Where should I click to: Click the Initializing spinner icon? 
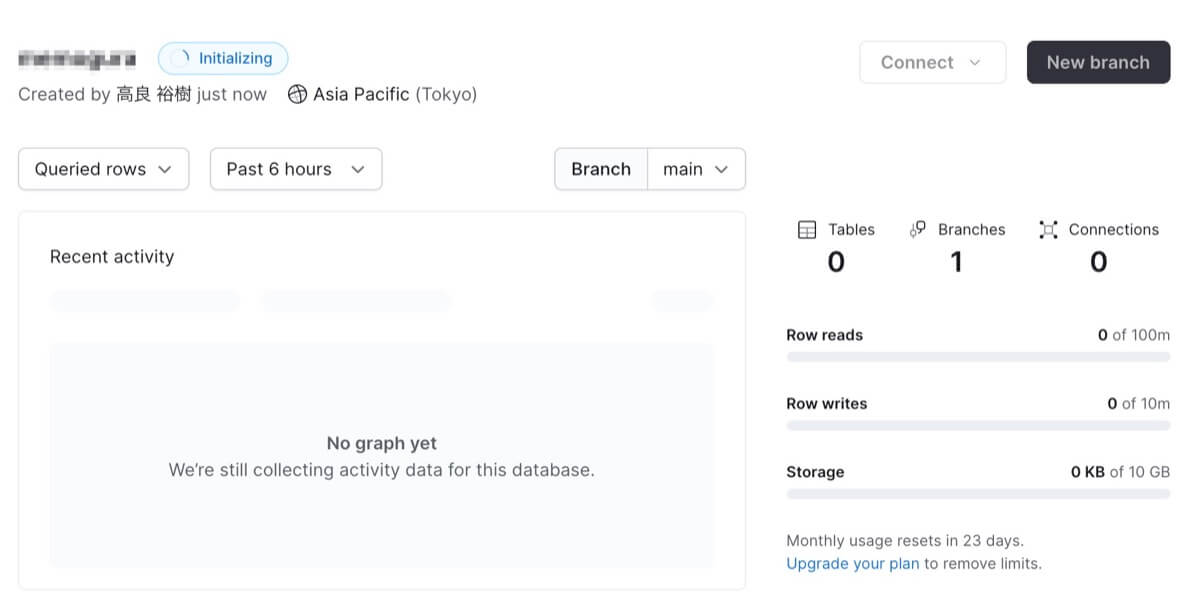[180, 59]
